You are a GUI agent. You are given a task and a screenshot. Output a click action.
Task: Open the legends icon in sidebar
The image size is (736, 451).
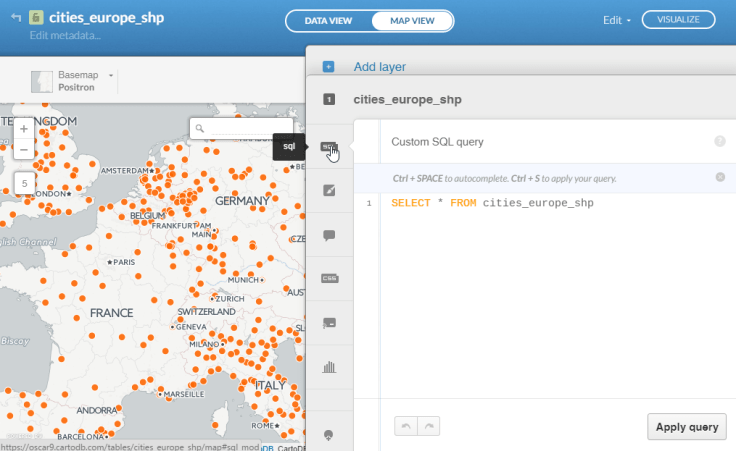tap(329, 323)
